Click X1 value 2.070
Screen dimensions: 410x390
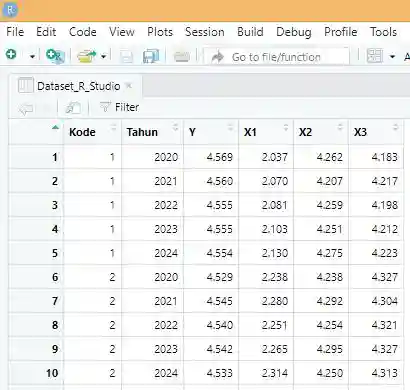coord(274,181)
